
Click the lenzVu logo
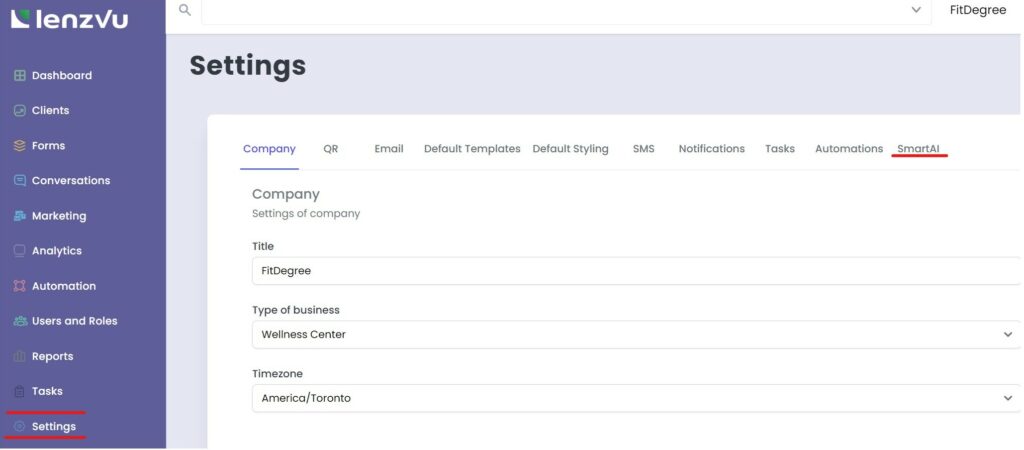[70, 18]
